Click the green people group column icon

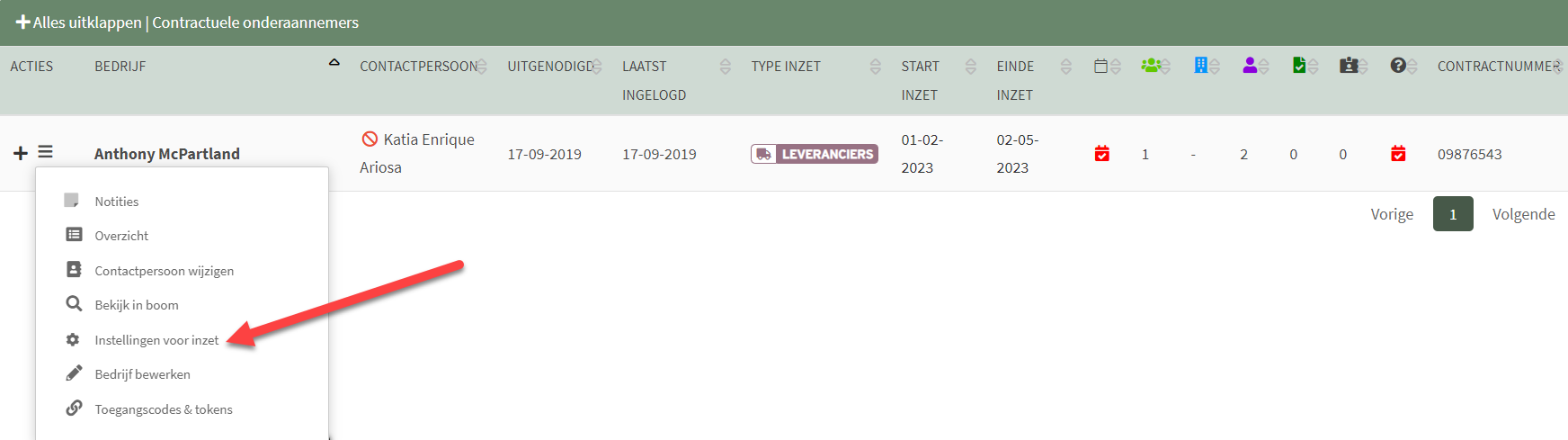[x=1150, y=65]
